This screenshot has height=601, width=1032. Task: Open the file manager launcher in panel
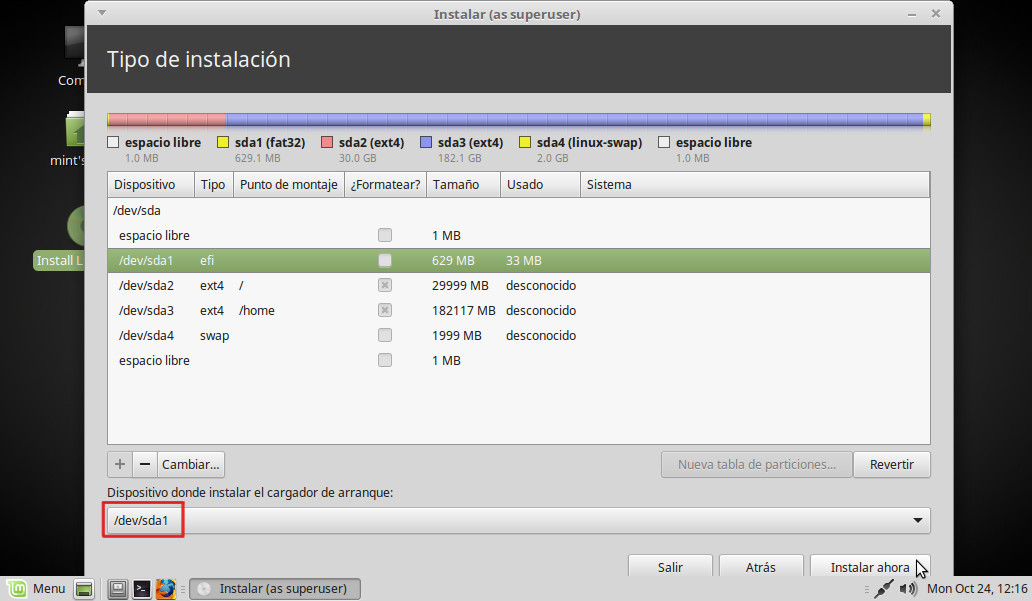click(117, 589)
